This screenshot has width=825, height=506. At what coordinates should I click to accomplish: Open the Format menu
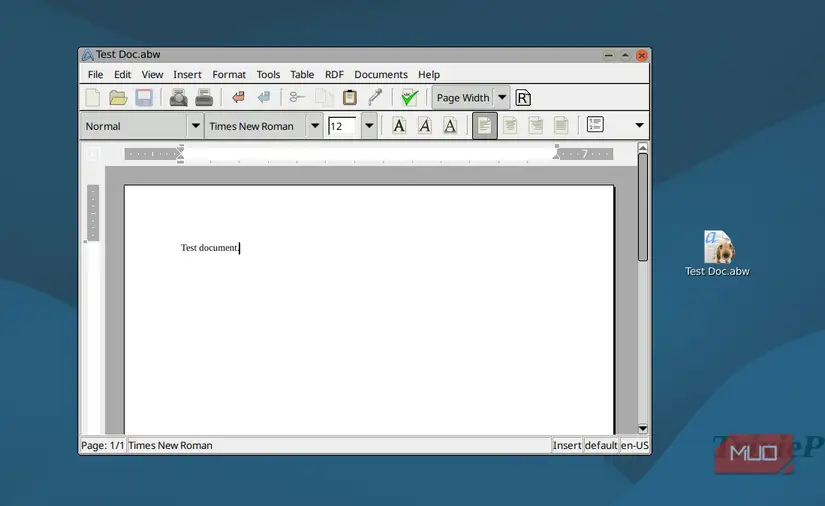coord(229,75)
